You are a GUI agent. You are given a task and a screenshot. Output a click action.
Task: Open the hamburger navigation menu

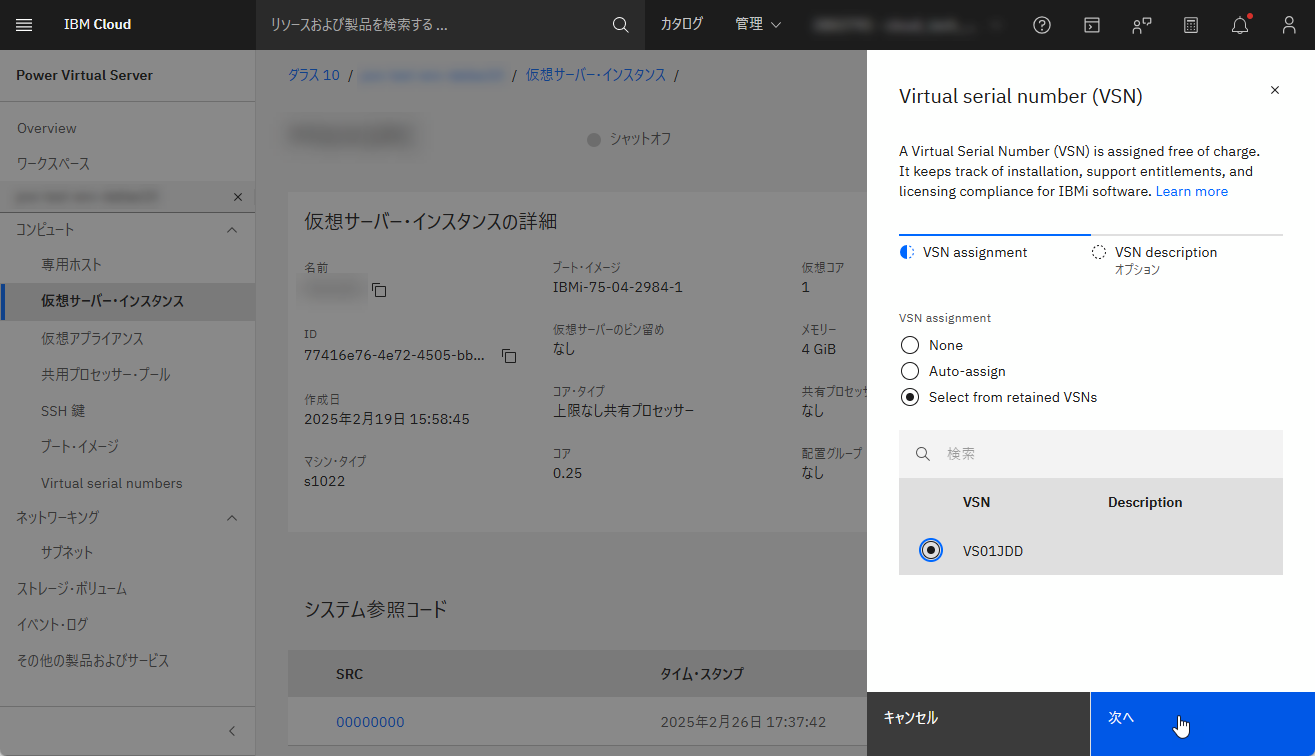click(24, 25)
